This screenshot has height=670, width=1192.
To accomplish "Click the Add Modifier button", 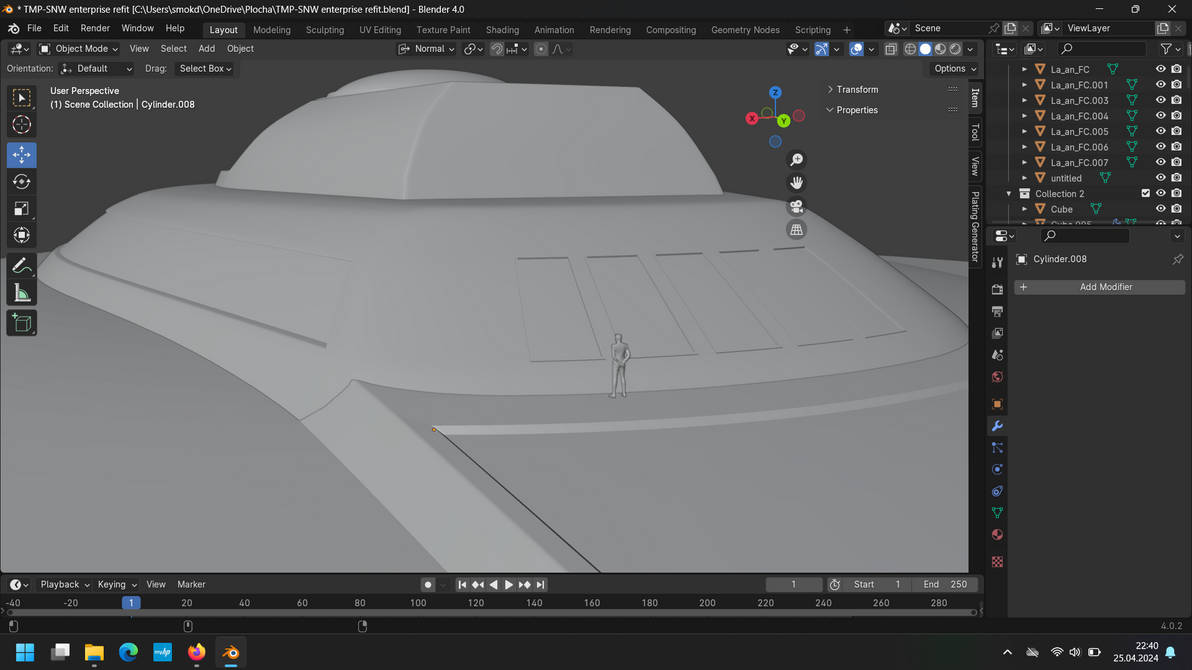I will click(1099, 287).
